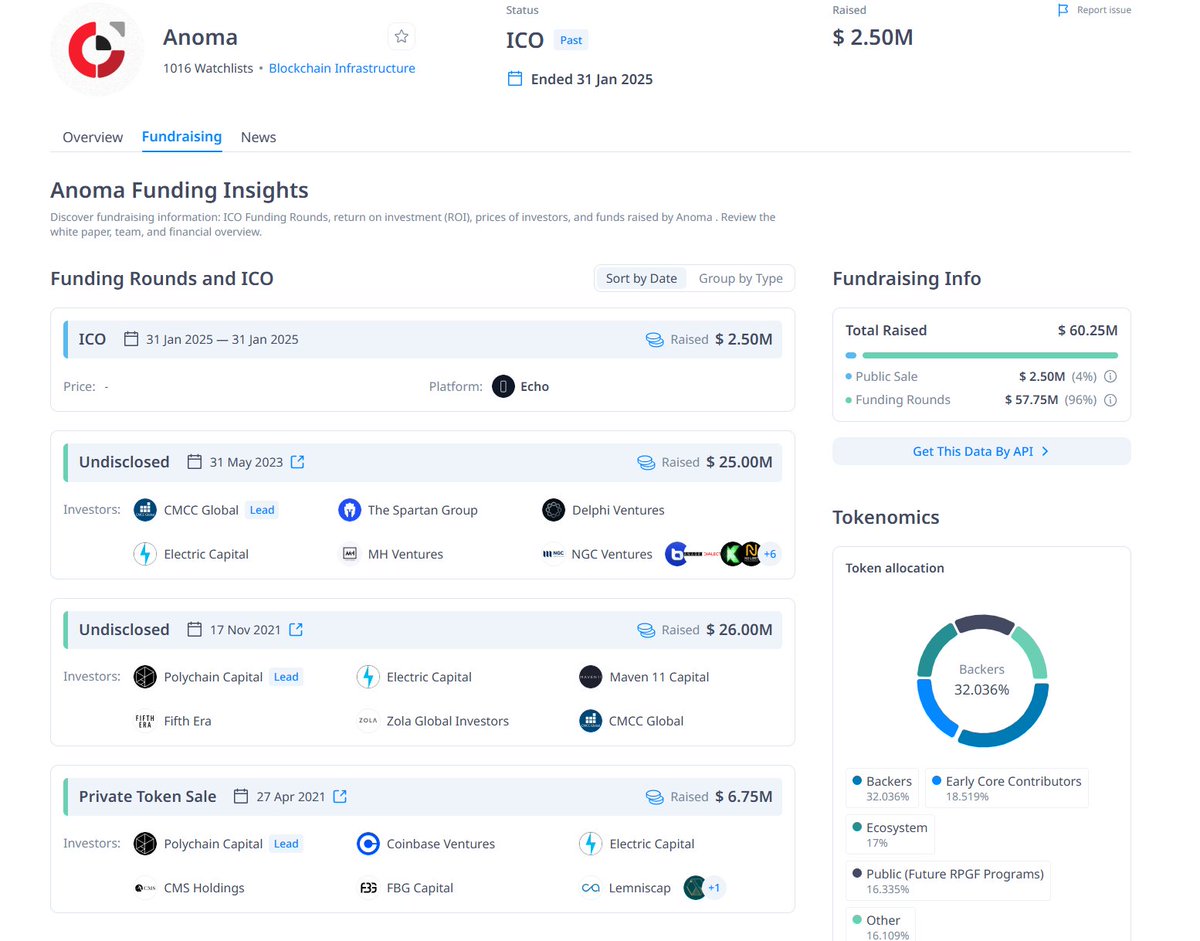Click the Anoma project logo
Image resolution: width=1200 pixels, height=941 pixels.
97,50
